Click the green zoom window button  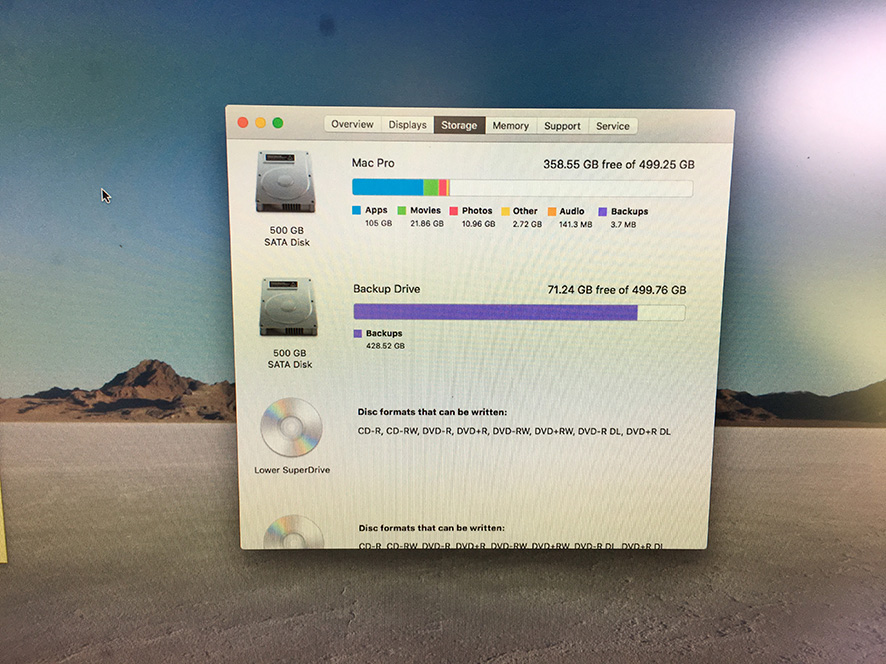[x=278, y=122]
